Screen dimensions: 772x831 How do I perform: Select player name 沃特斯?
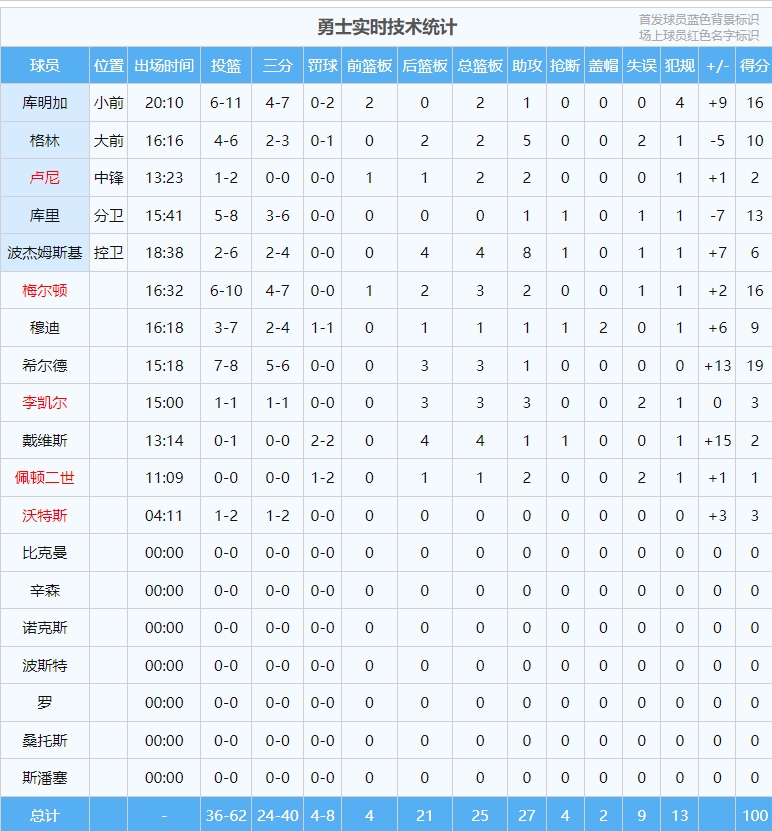[45, 516]
